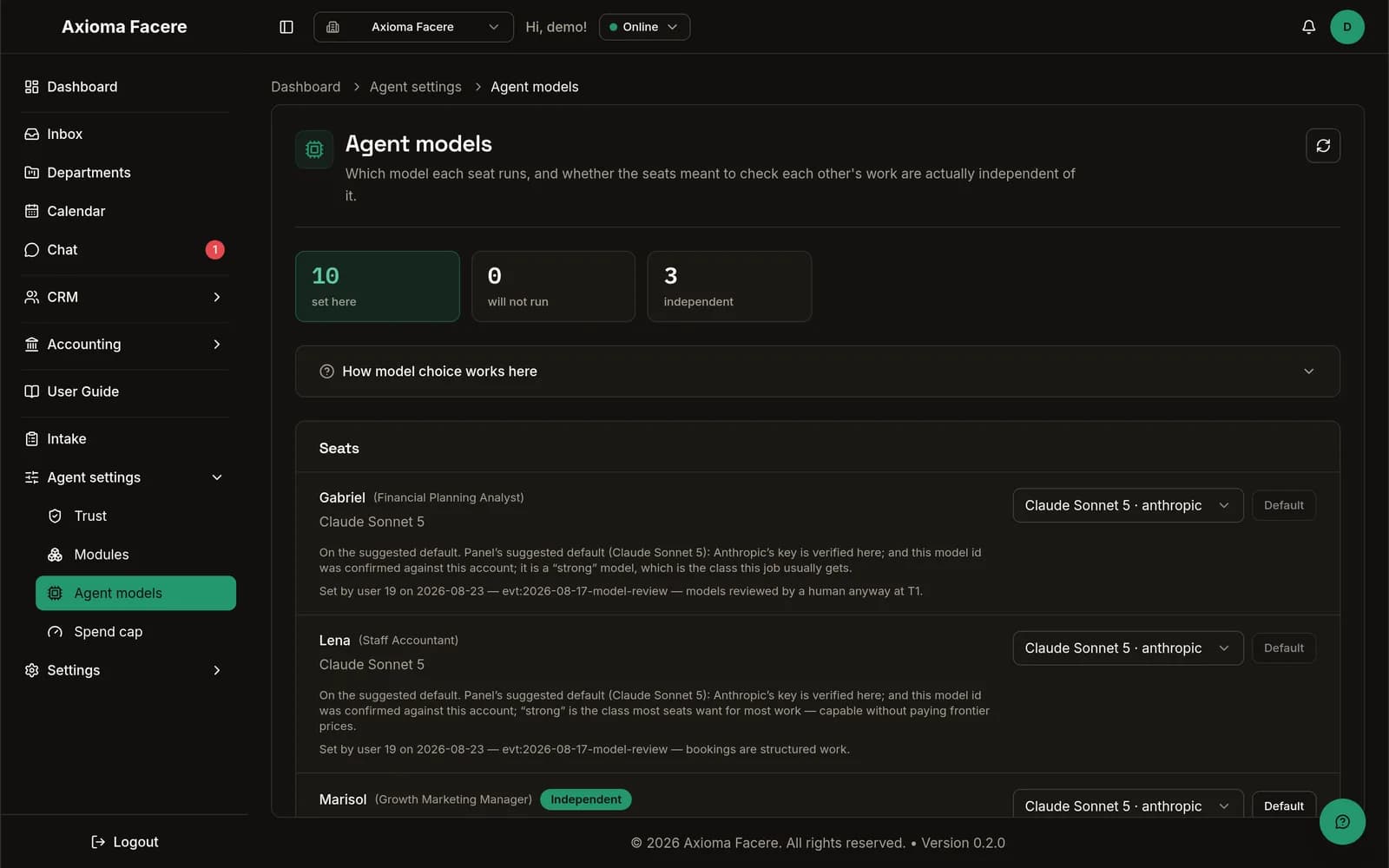Select the 0 will not run card
Image resolution: width=1389 pixels, height=868 pixels.
click(x=553, y=286)
